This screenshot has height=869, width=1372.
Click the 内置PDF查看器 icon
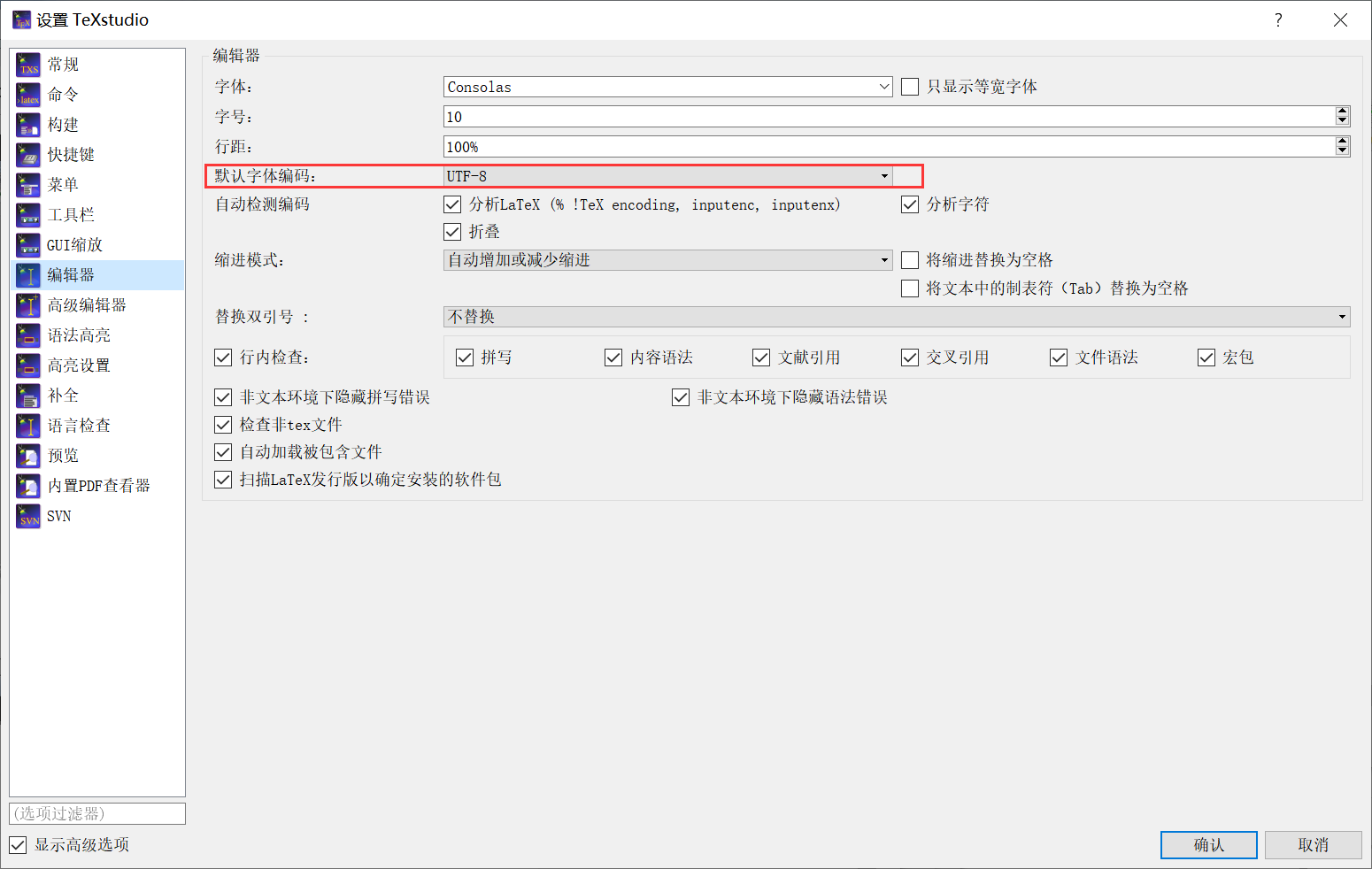tap(28, 486)
